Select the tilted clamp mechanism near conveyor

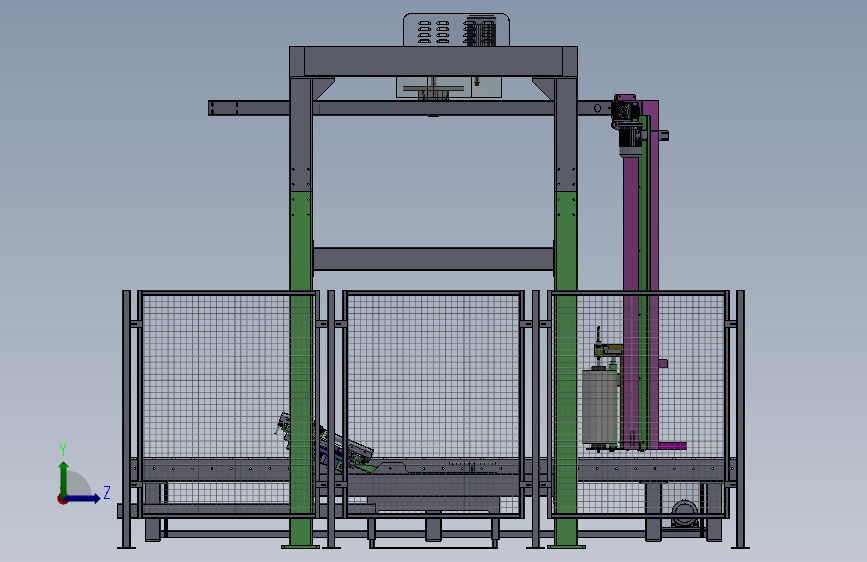325,443
